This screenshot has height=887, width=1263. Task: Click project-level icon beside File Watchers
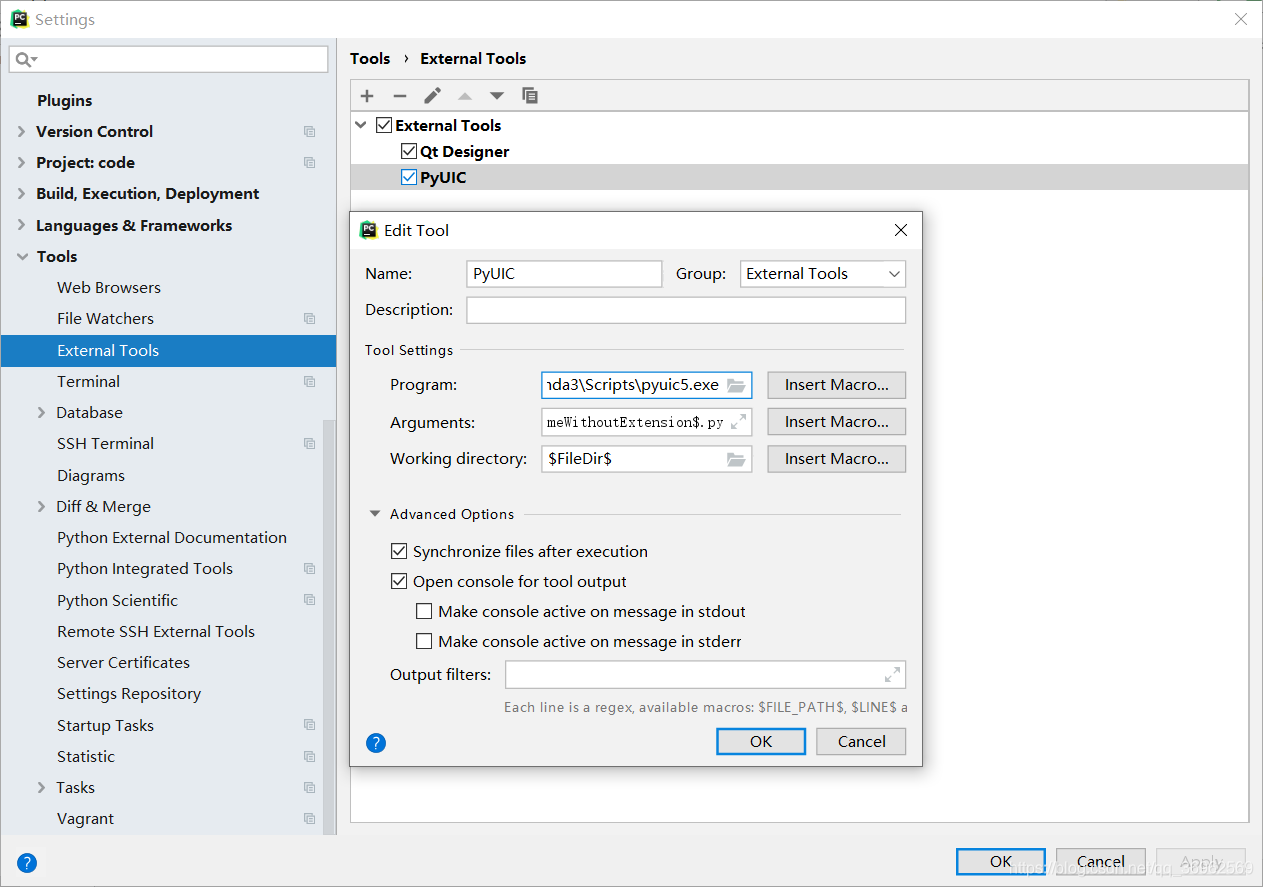(x=310, y=319)
